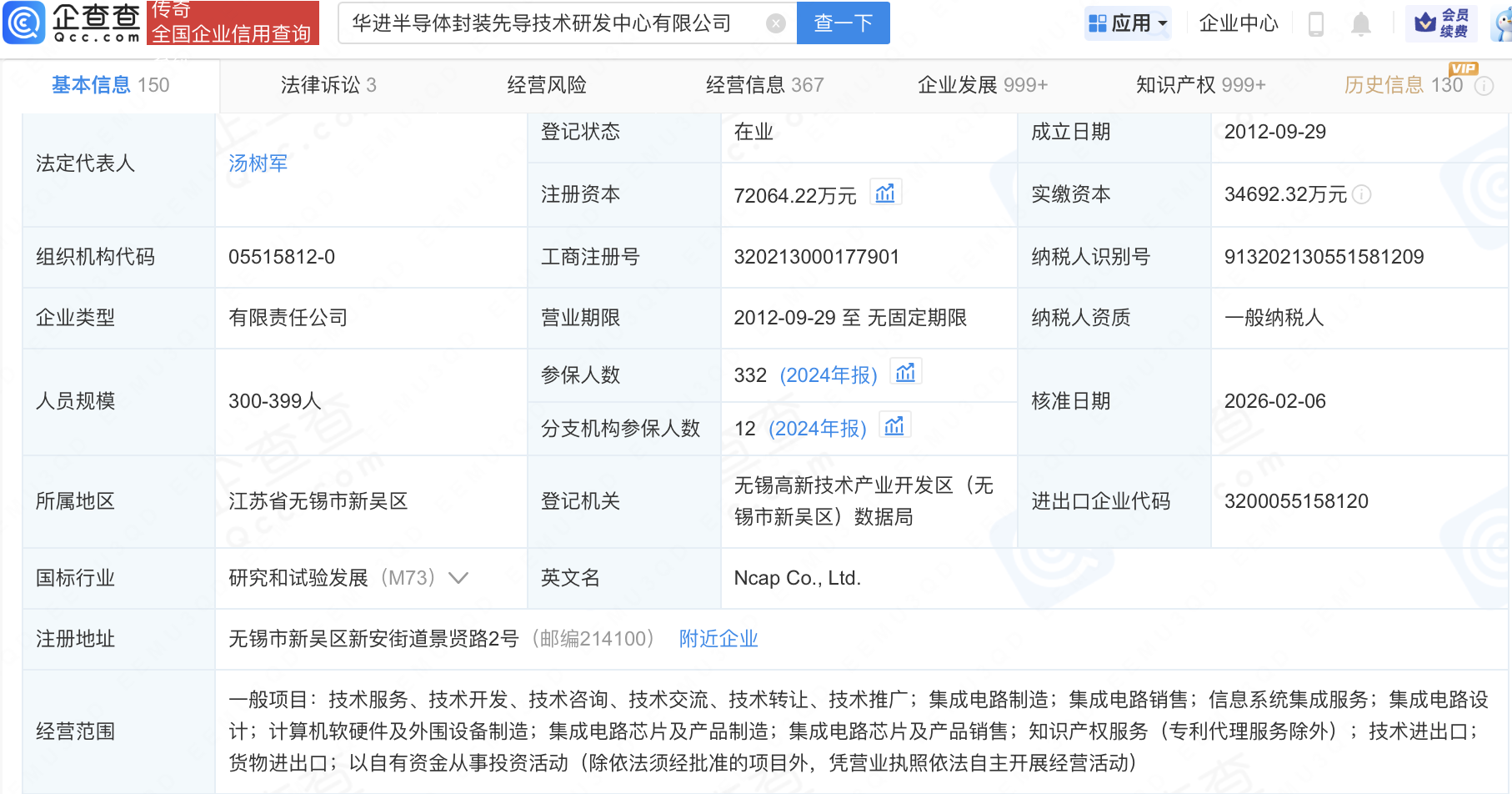Click the Qcc logo icon
The image size is (1512, 794).
24,23
